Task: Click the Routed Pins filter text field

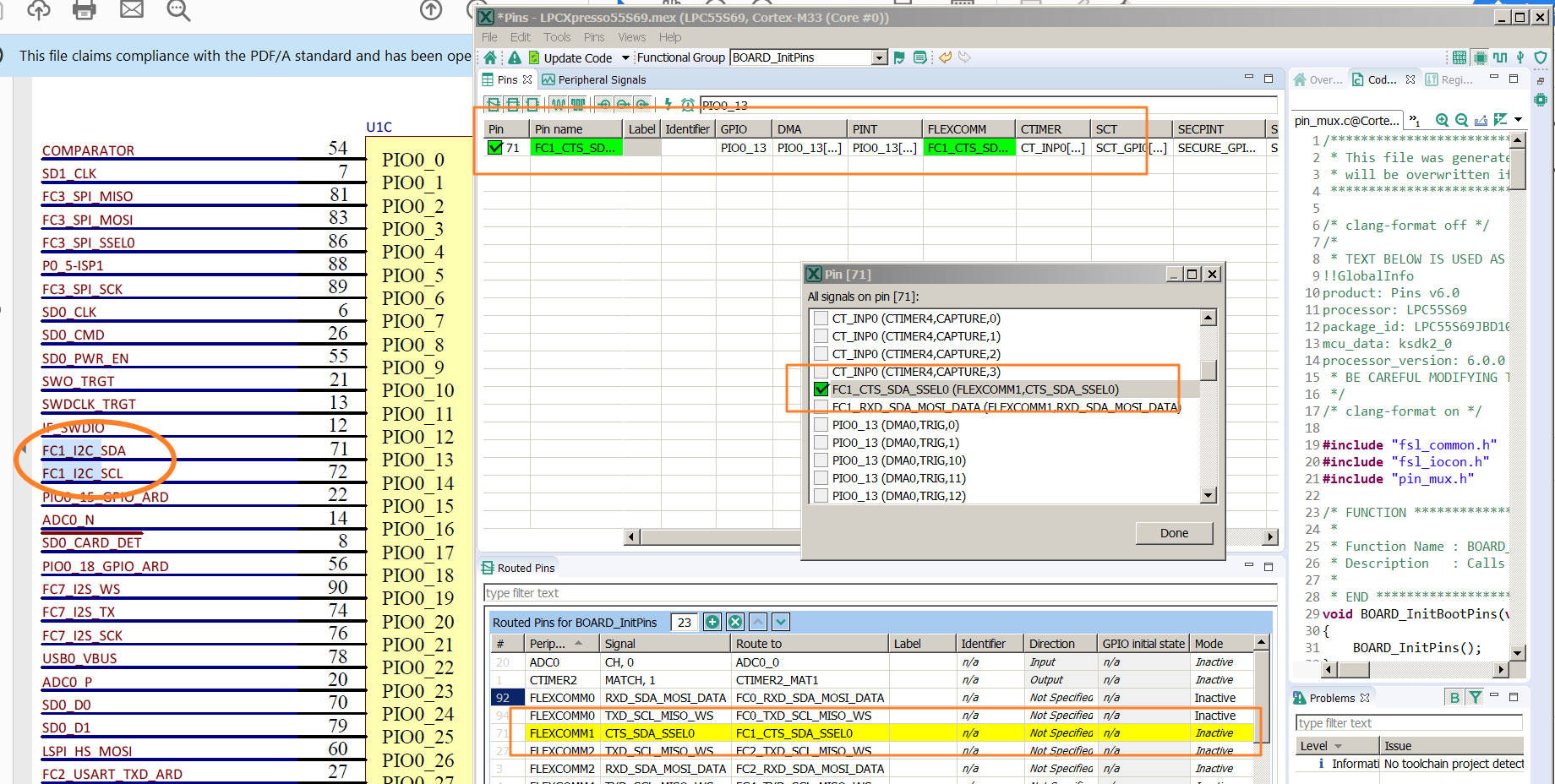Action: tap(879, 593)
